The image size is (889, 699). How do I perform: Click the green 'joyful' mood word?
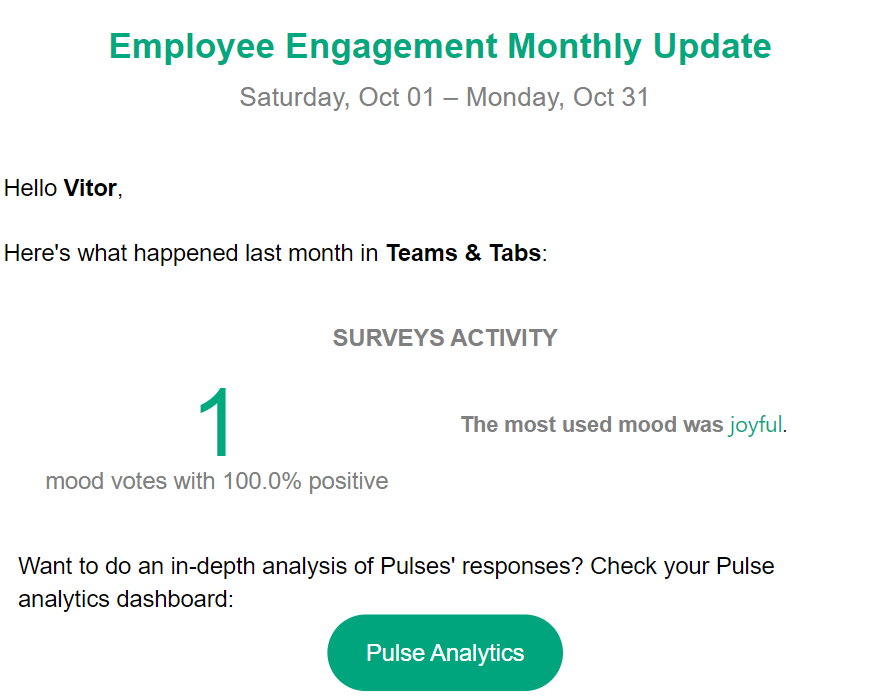[756, 425]
